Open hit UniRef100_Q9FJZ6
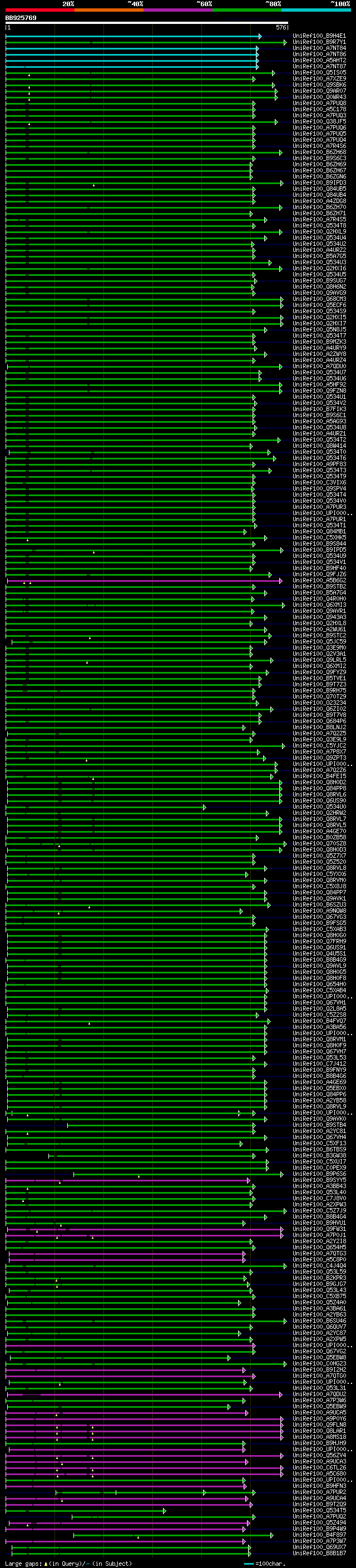356x1568 pixels. (x=319, y=575)
